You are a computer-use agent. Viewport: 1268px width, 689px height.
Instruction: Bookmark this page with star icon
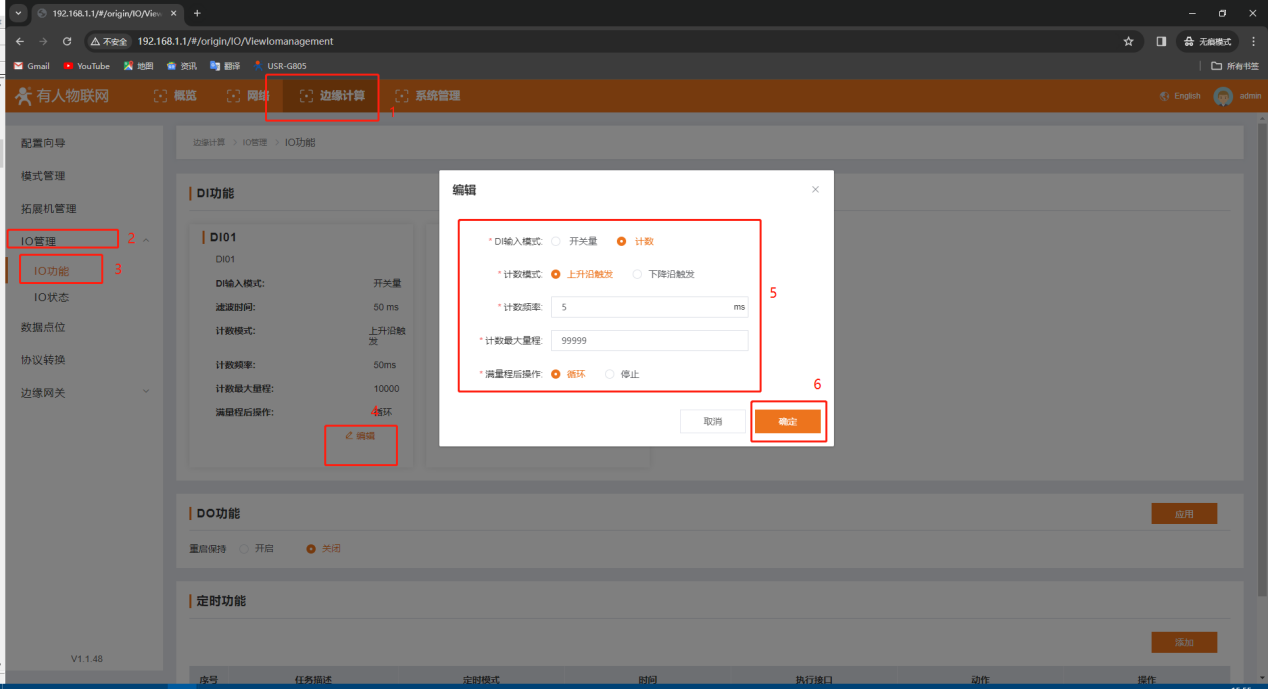[x=1128, y=41]
